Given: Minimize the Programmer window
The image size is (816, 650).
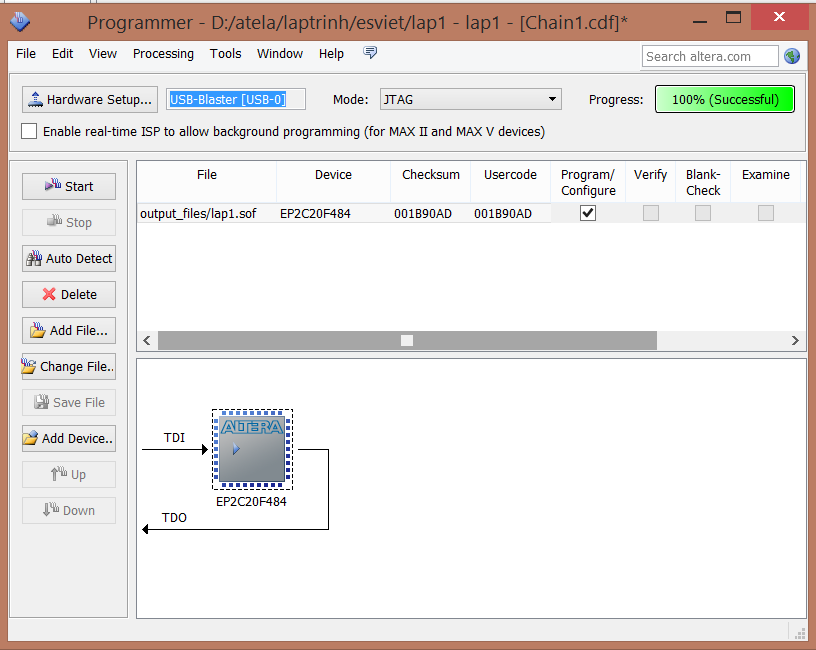Looking at the screenshot, I should tap(700, 20).
